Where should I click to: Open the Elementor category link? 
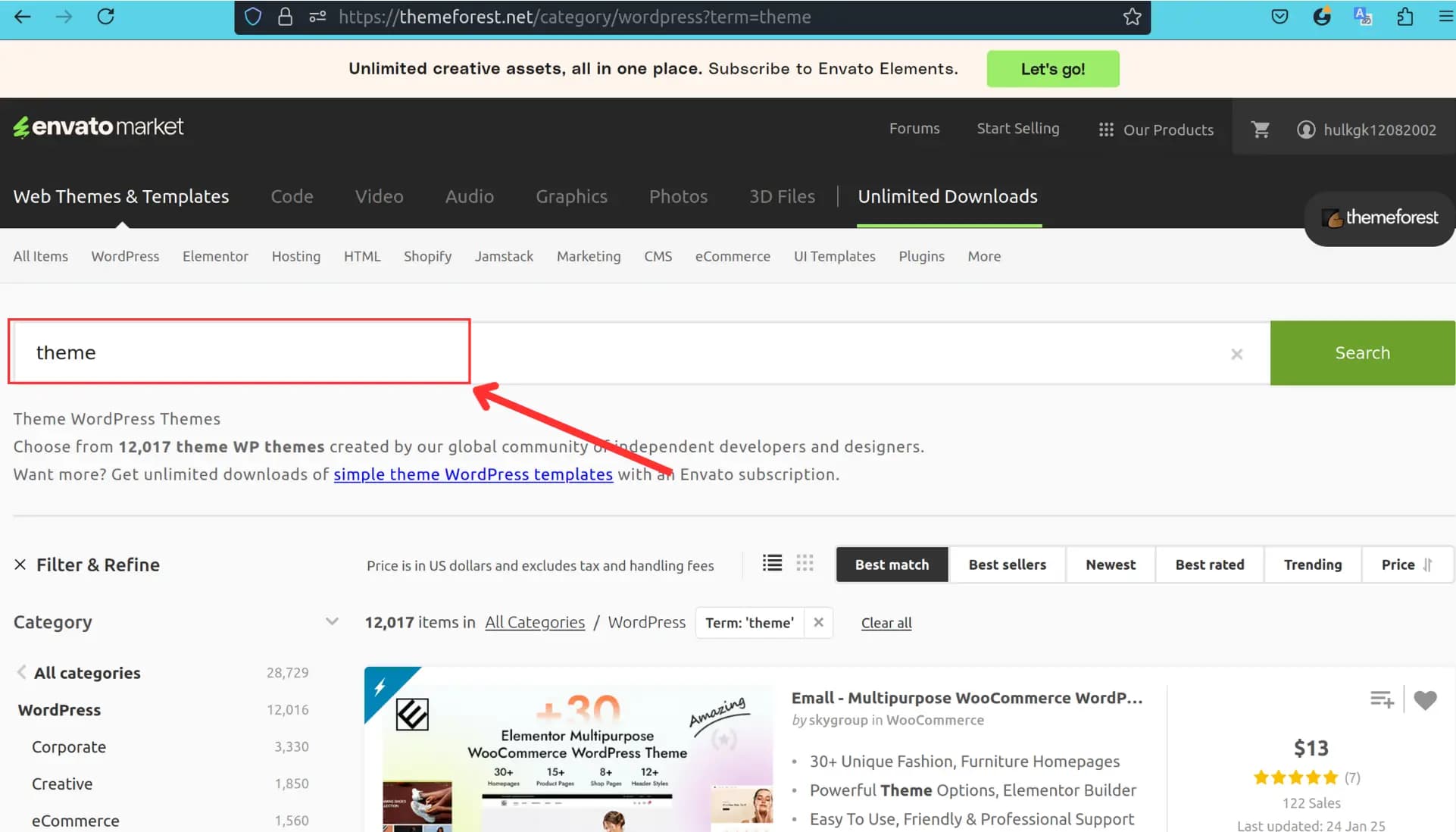(215, 256)
